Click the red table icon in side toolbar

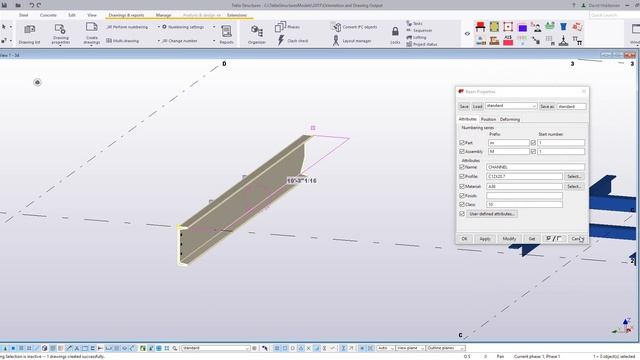point(480,27)
